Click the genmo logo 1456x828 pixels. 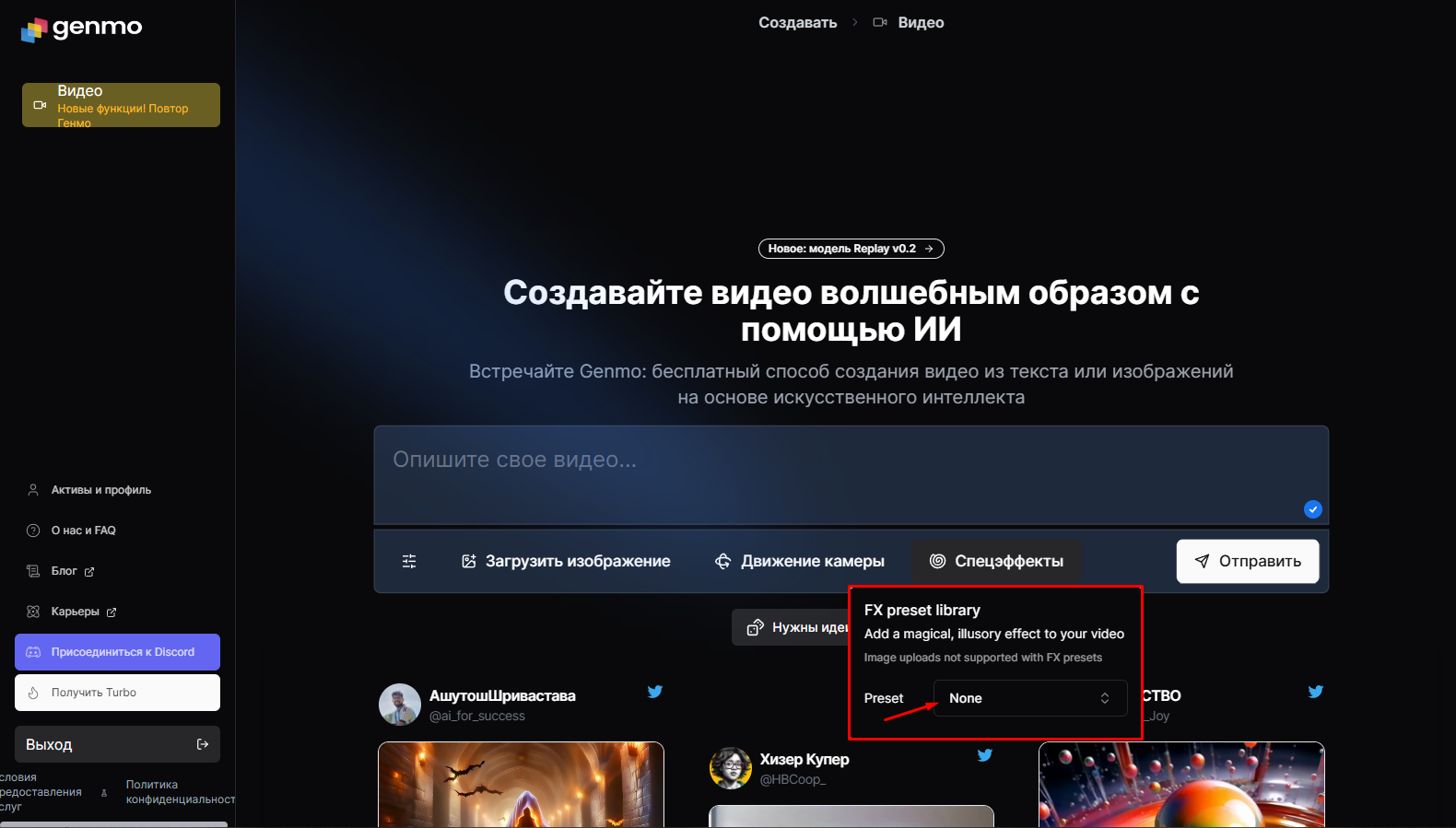[x=81, y=29]
